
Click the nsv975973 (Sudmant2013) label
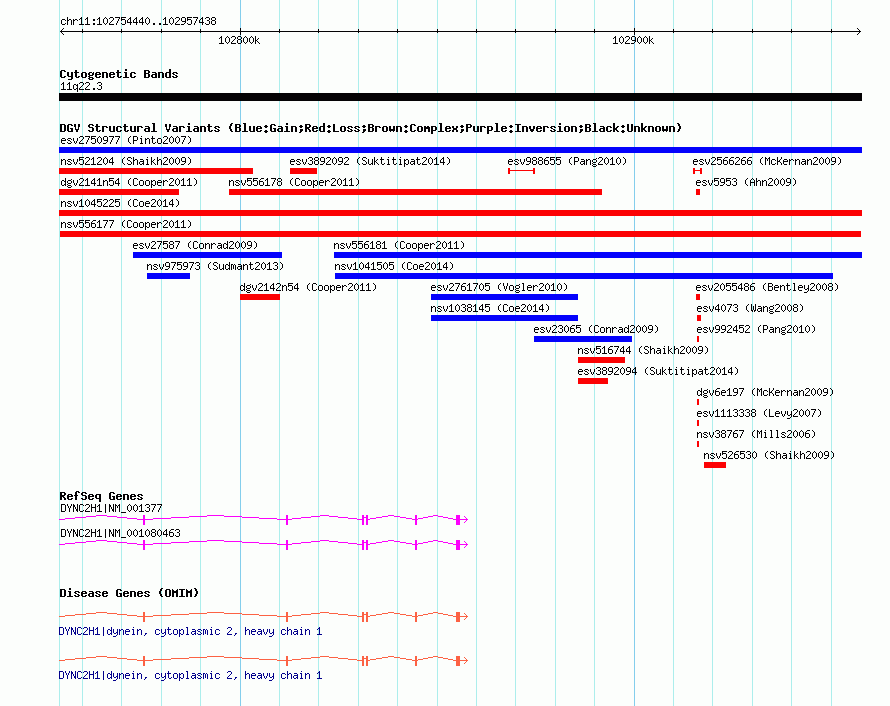click(215, 266)
